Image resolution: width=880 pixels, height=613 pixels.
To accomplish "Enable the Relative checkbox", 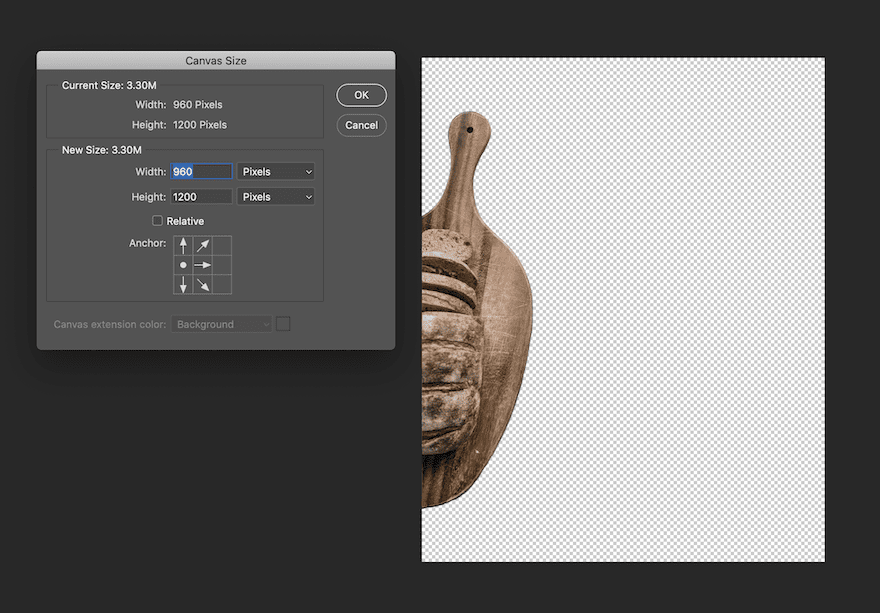I will coord(157,221).
